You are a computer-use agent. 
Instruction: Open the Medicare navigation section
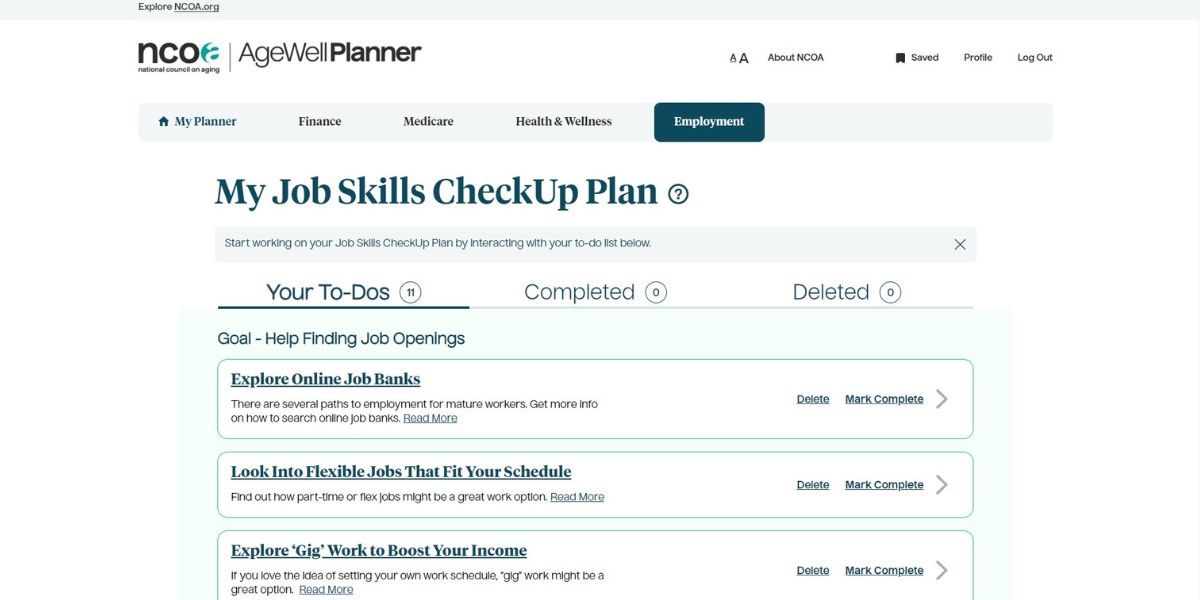pyautogui.click(x=428, y=121)
